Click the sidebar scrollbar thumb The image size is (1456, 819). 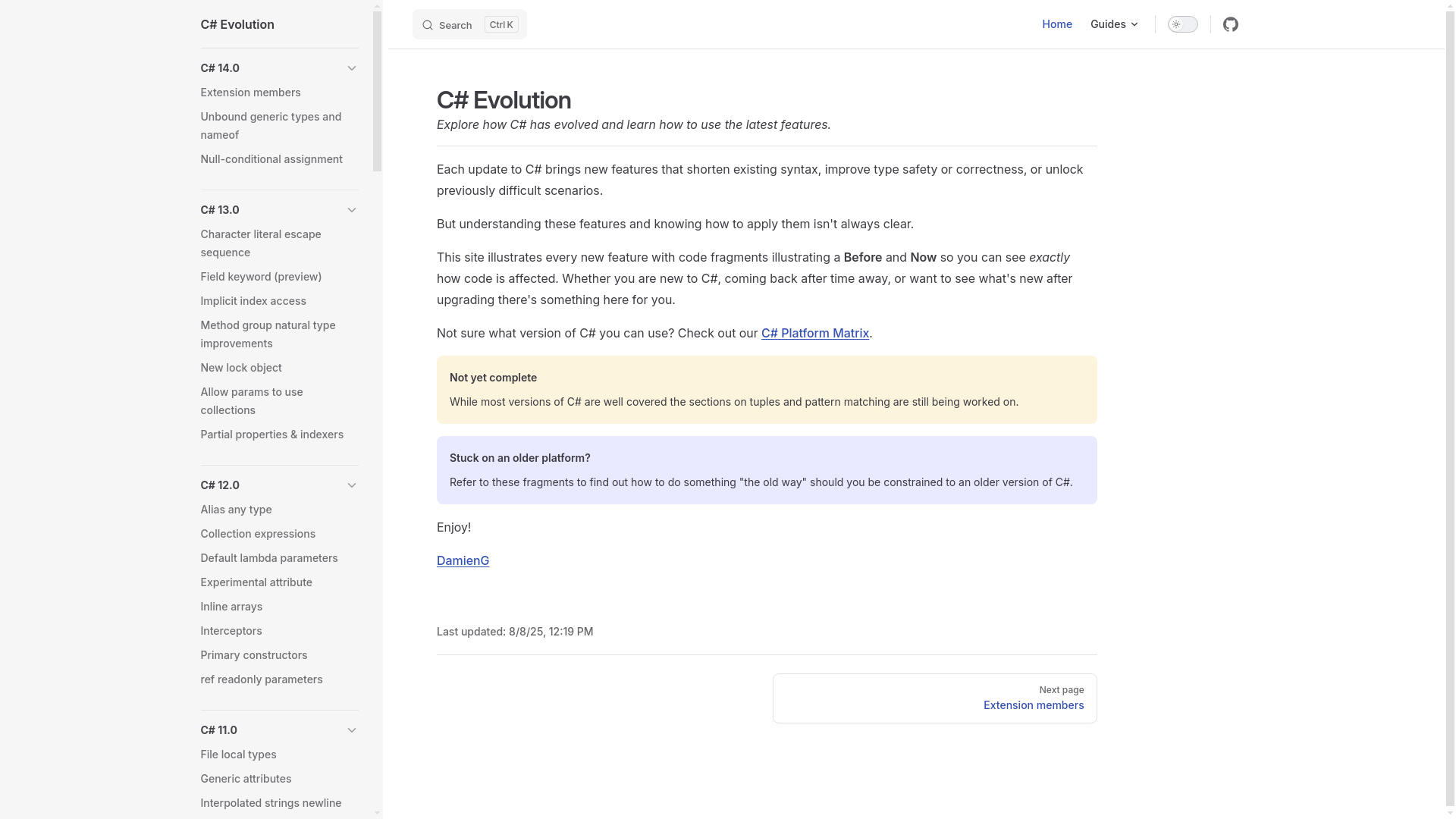[x=378, y=91]
